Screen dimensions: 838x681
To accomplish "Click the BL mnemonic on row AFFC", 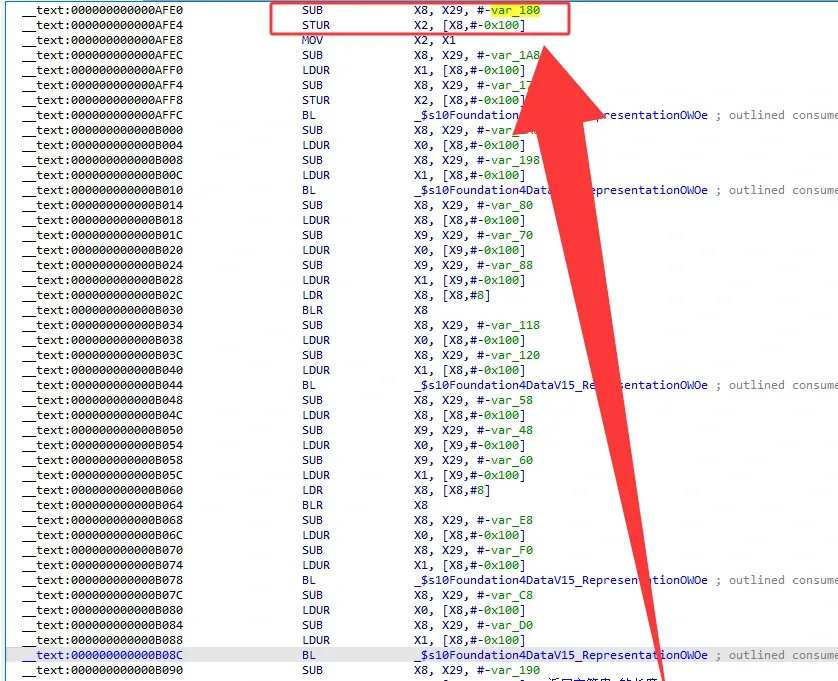I will pos(308,115).
